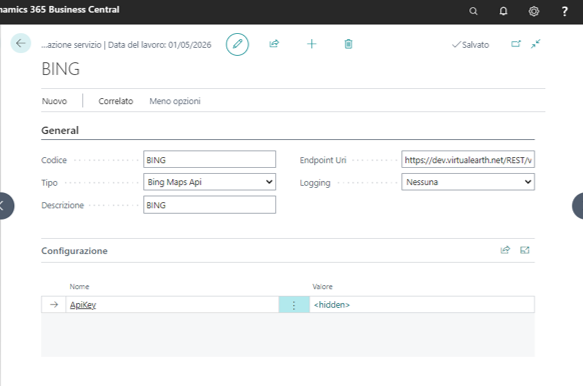Open settings gear icon
The height and width of the screenshot is (386, 583).
[534, 11]
